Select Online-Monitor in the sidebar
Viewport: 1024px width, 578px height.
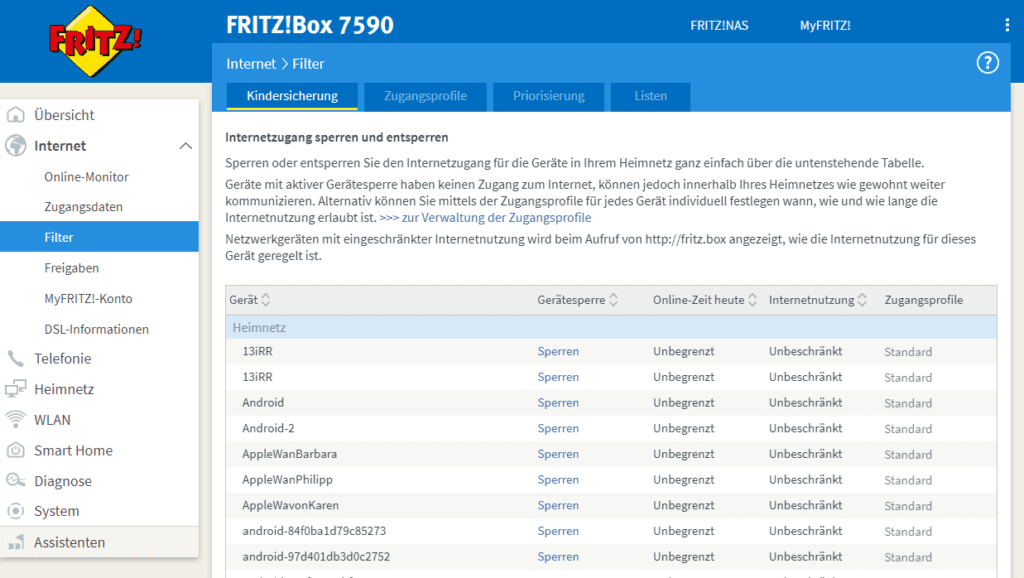tap(86, 177)
